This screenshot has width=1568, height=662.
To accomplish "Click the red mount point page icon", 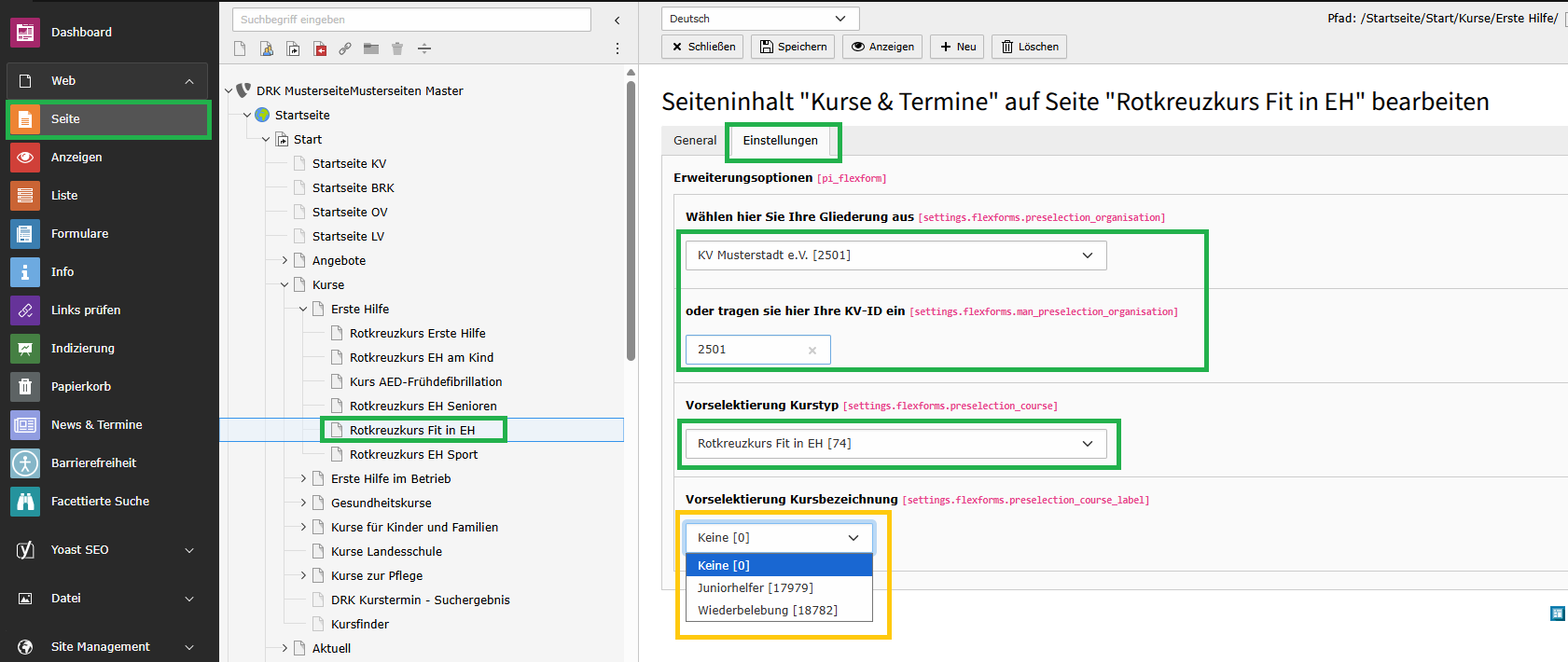I will (x=320, y=48).
